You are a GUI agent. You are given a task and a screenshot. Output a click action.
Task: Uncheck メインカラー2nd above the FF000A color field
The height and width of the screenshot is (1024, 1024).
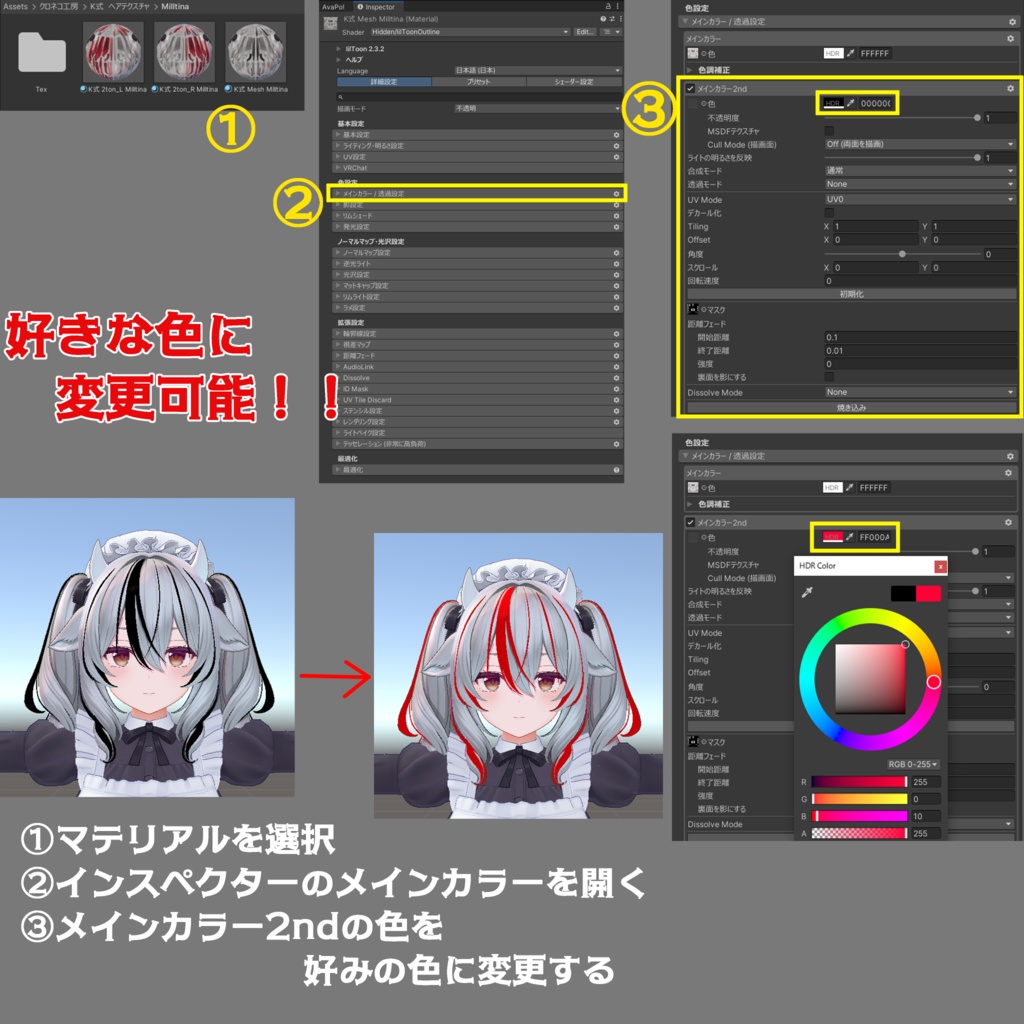[x=690, y=522]
